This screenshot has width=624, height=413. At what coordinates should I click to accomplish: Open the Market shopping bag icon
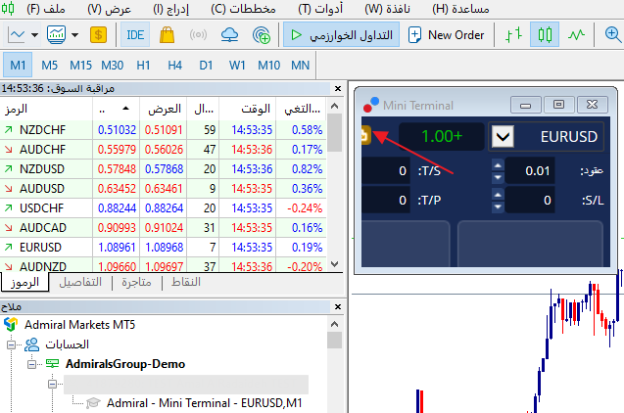[167, 35]
